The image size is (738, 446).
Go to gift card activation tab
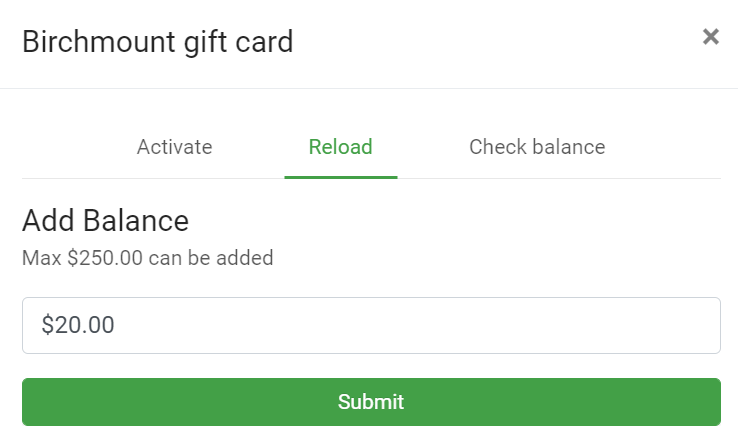(x=174, y=147)
